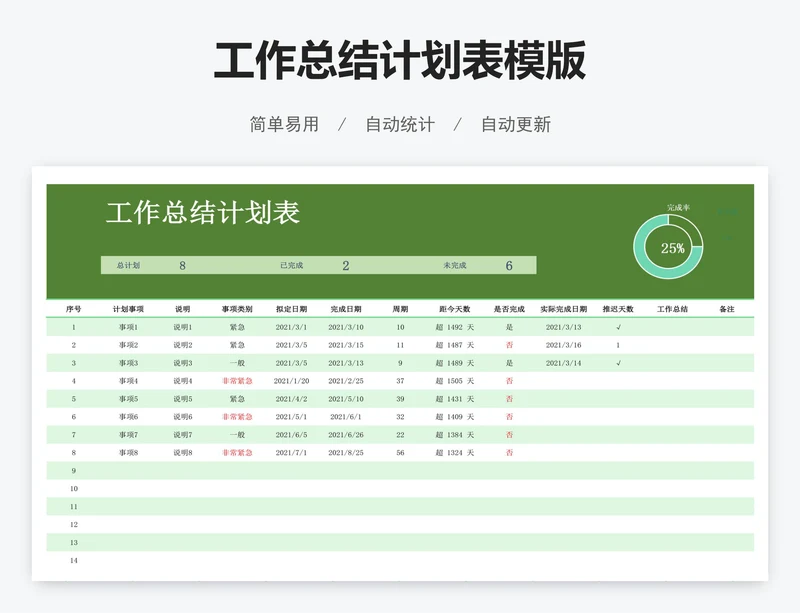Click planned date cell 2021/1/20

click(291, 381)
